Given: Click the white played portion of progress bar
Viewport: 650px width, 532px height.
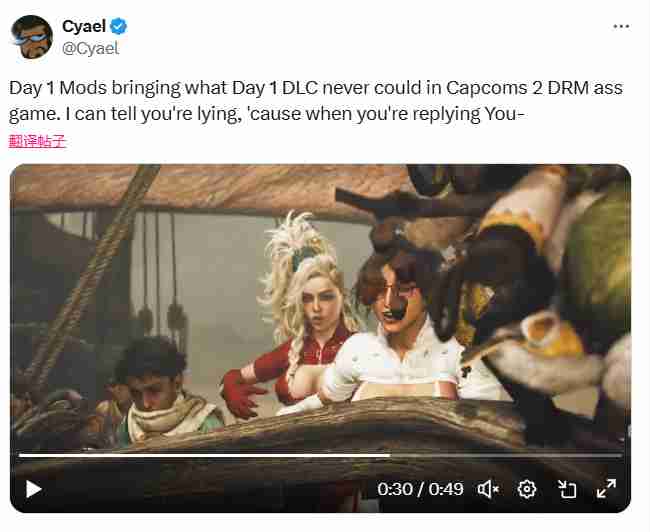Looking at the screenshot, I should [200, 455].
